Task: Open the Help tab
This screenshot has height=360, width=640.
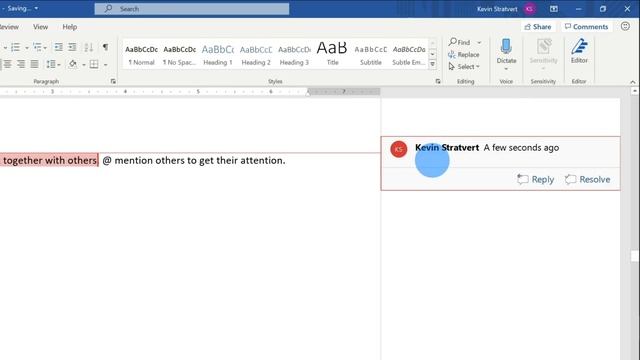Action: (69, 27)
